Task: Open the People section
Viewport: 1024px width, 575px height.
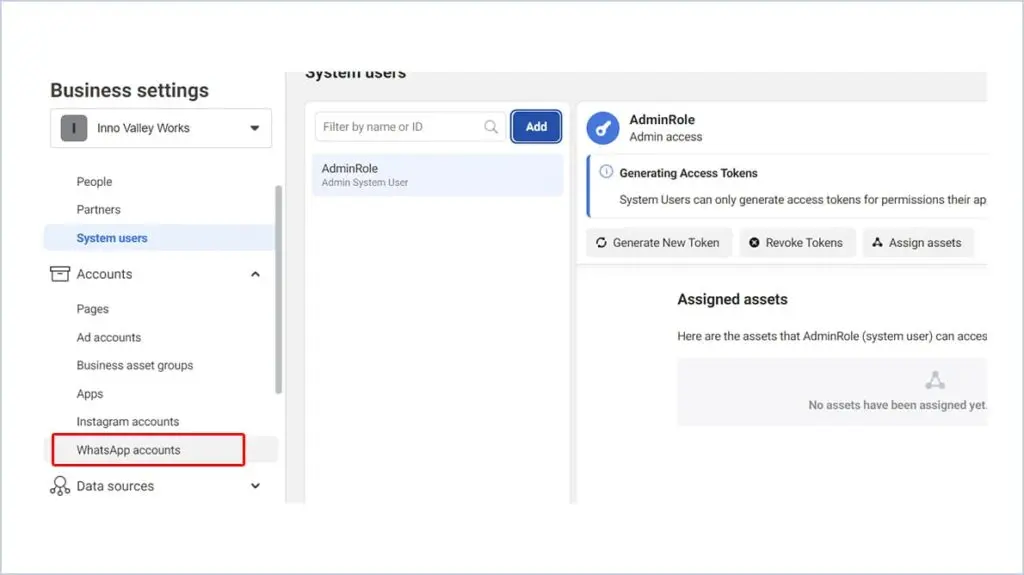Action: (94, 182)
